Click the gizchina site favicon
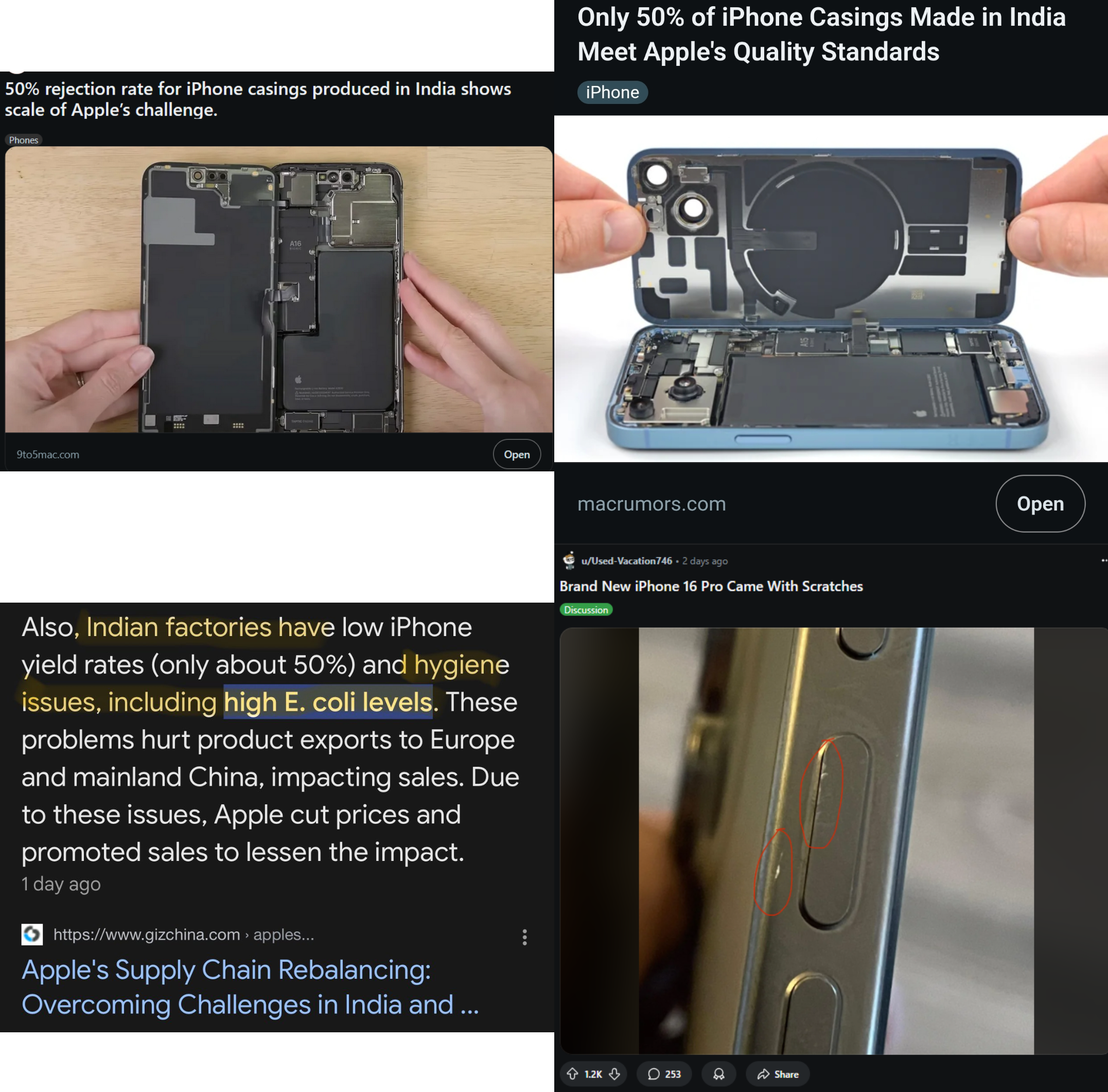The image size is (1108, 1092). pos(32,935)
